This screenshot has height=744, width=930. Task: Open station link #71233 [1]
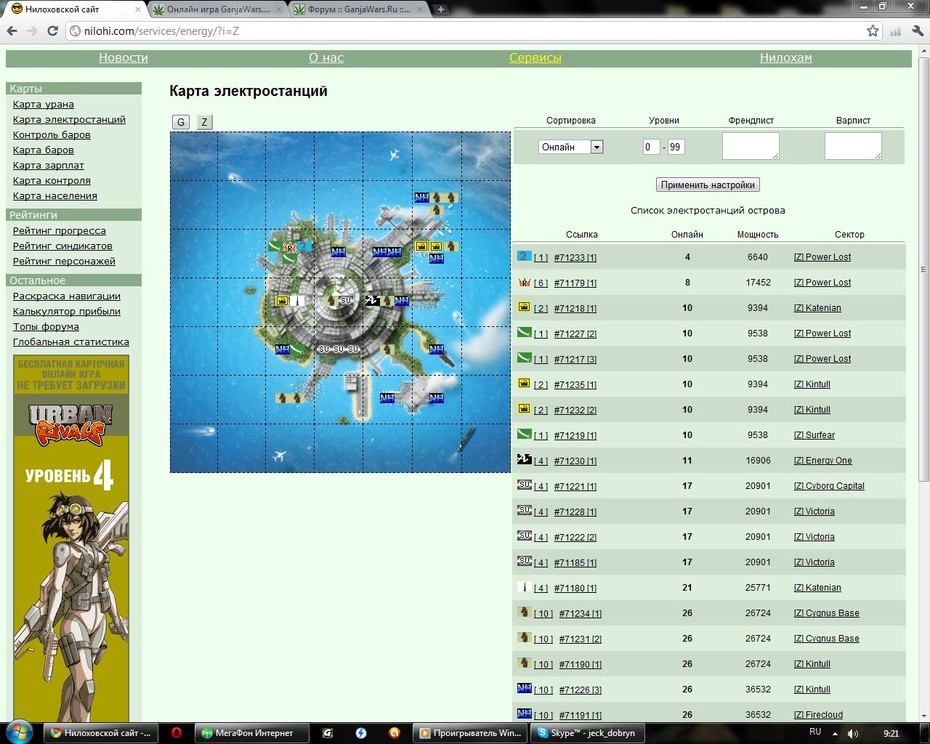tap(575, 257)
